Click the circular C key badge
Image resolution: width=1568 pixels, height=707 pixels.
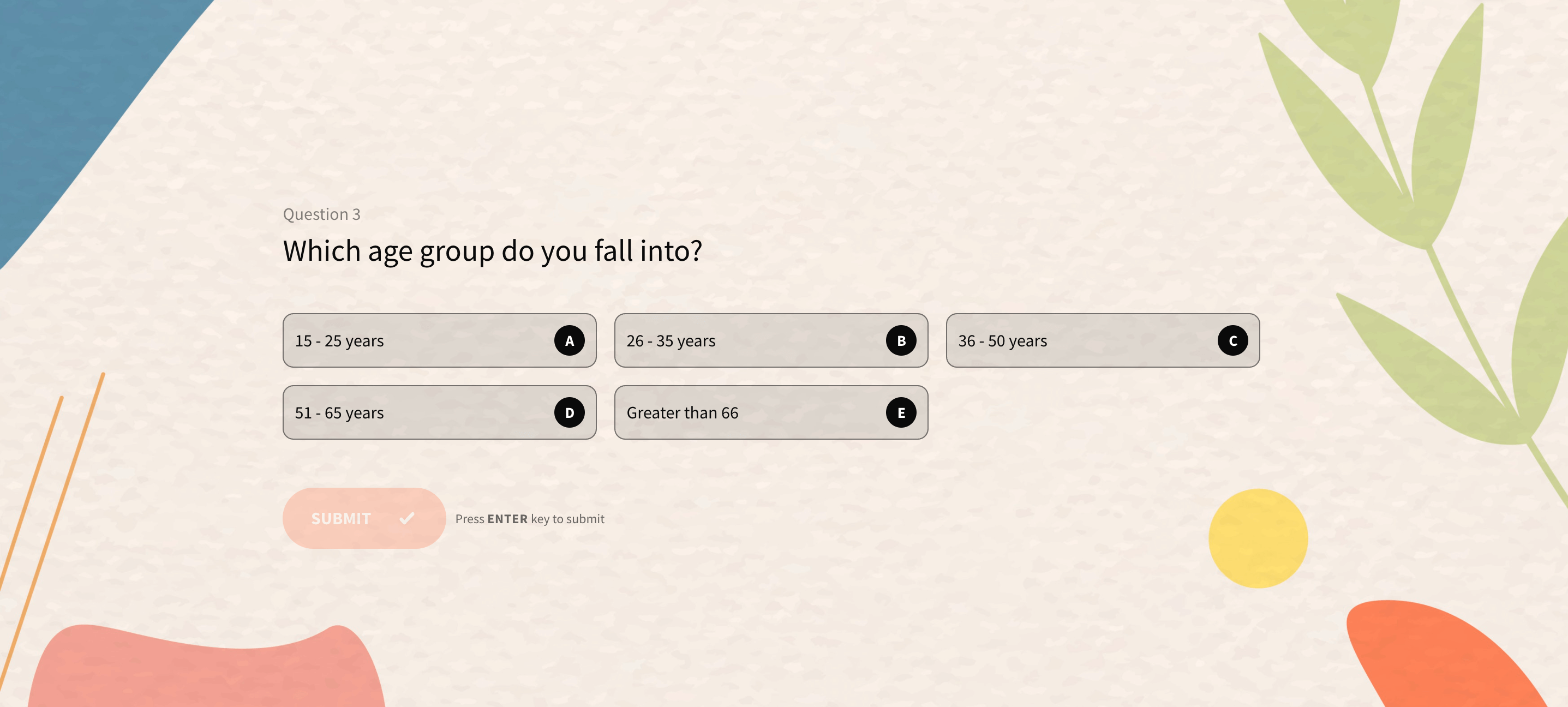(1232, 341)
